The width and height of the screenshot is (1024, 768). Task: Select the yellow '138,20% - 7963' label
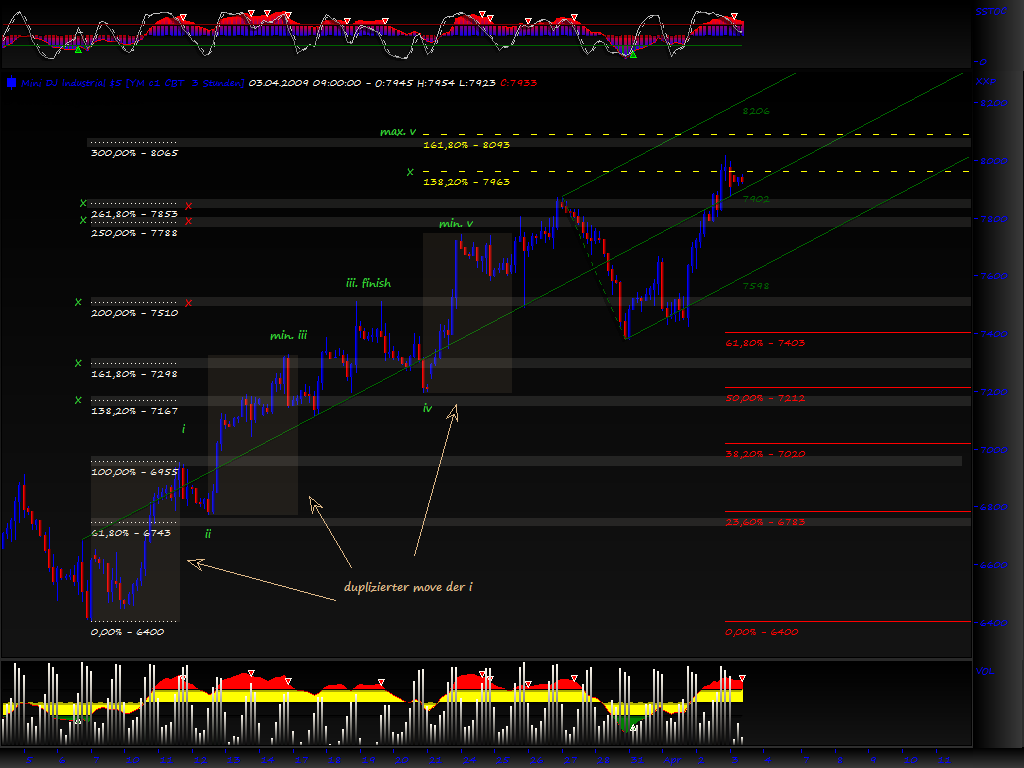466,182
